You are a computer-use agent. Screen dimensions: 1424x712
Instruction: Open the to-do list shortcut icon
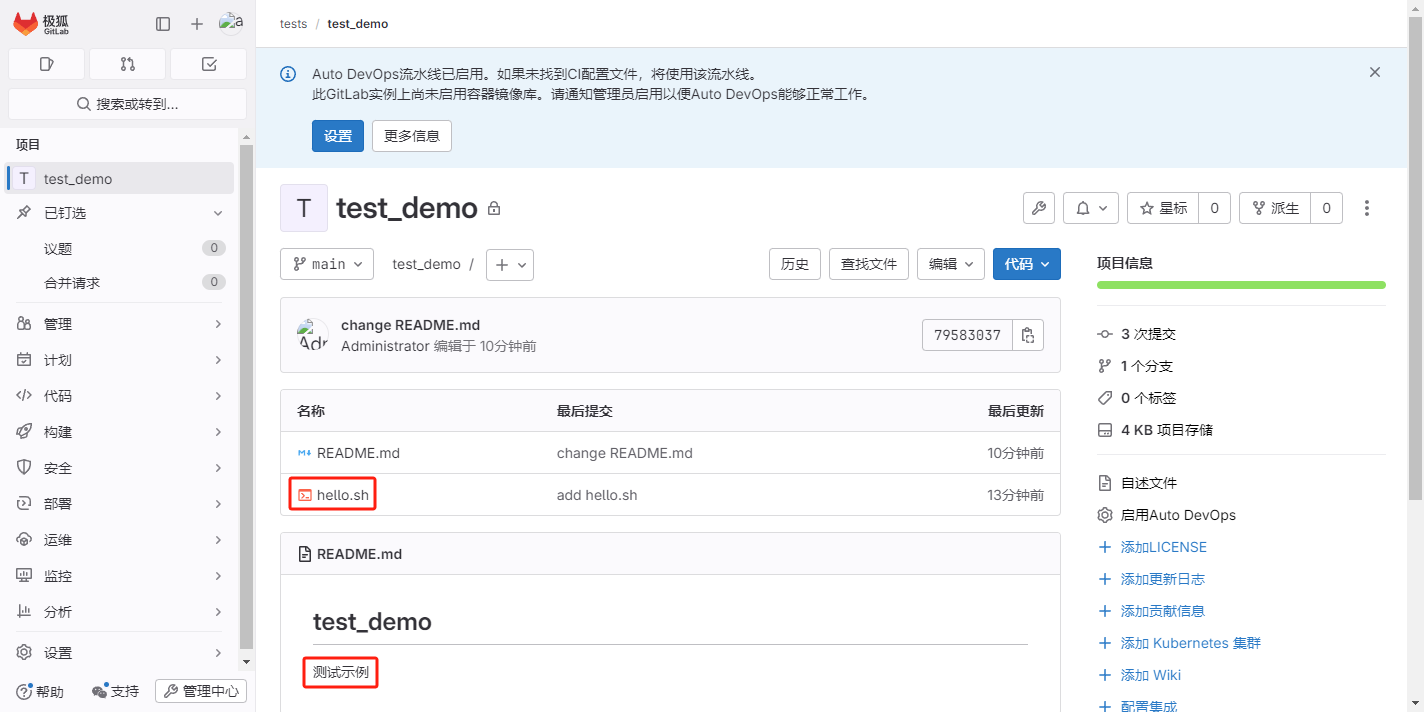point(208,64)
